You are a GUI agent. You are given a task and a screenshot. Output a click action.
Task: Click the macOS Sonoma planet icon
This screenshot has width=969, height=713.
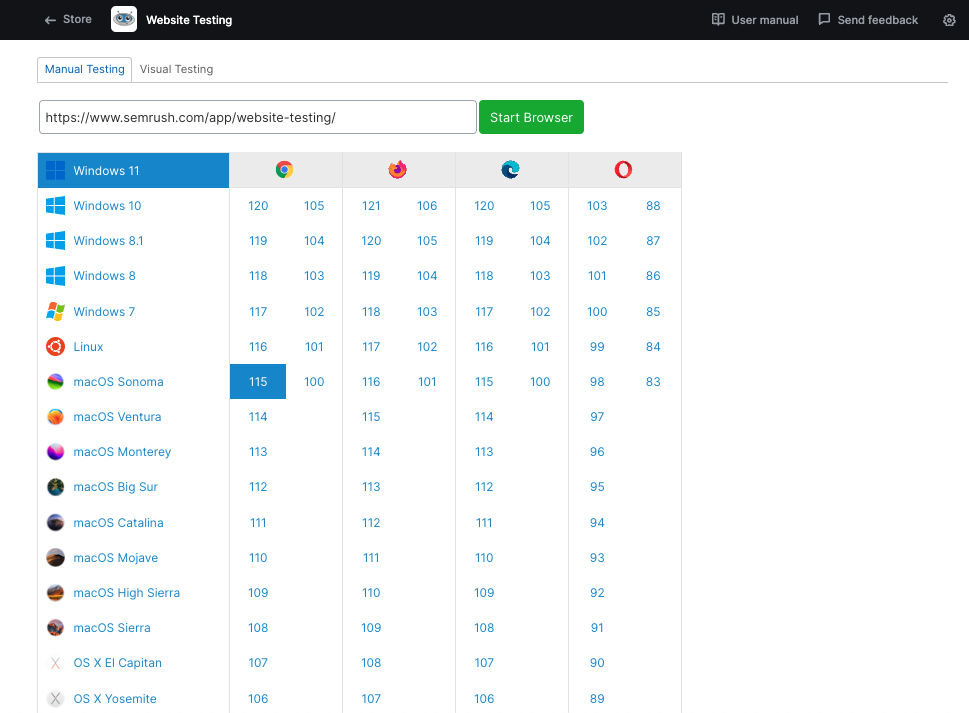55,381
